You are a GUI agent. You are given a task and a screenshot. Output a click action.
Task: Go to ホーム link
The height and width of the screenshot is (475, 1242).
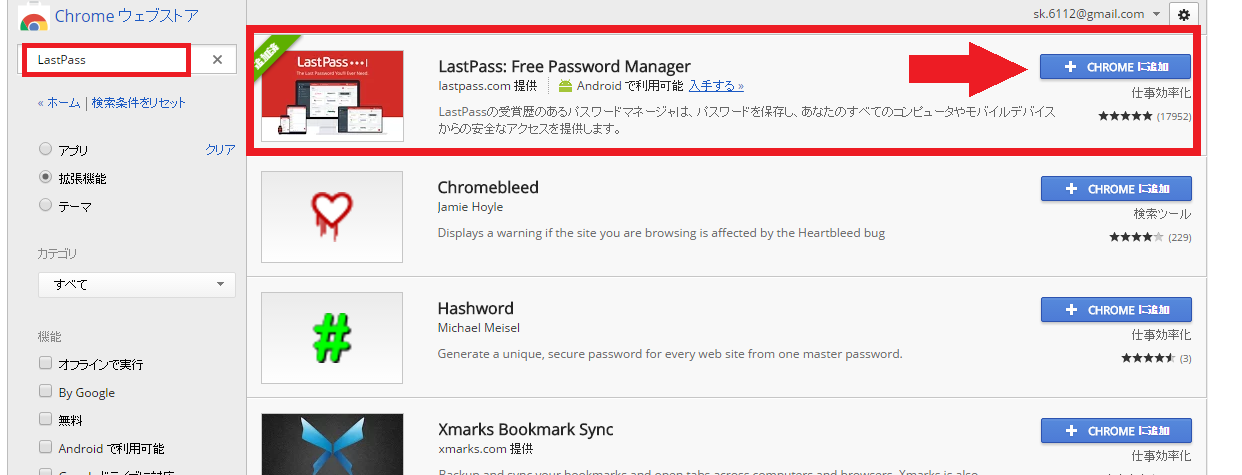click(x=64, y=103)
